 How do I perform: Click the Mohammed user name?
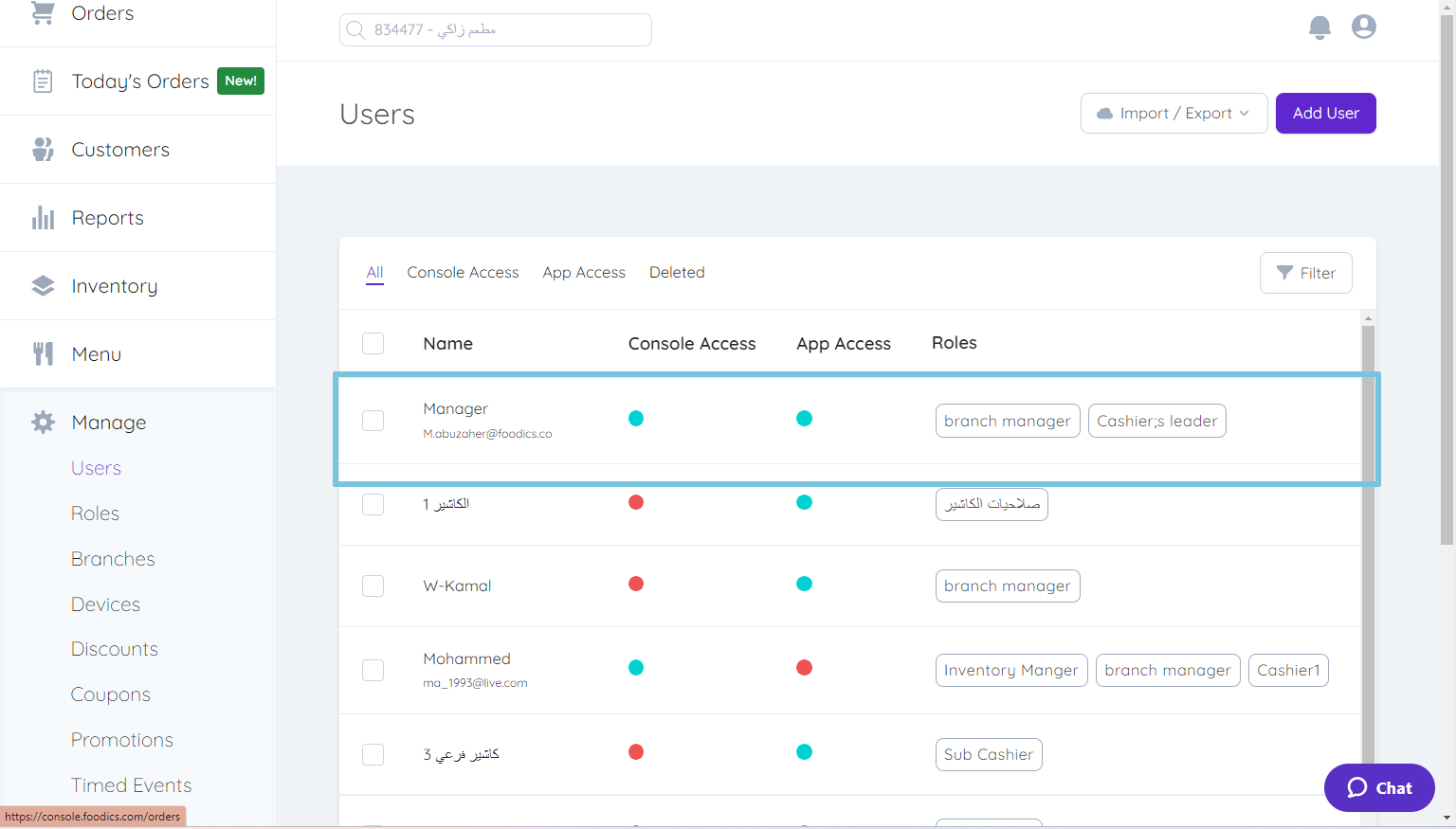(466, 658)
